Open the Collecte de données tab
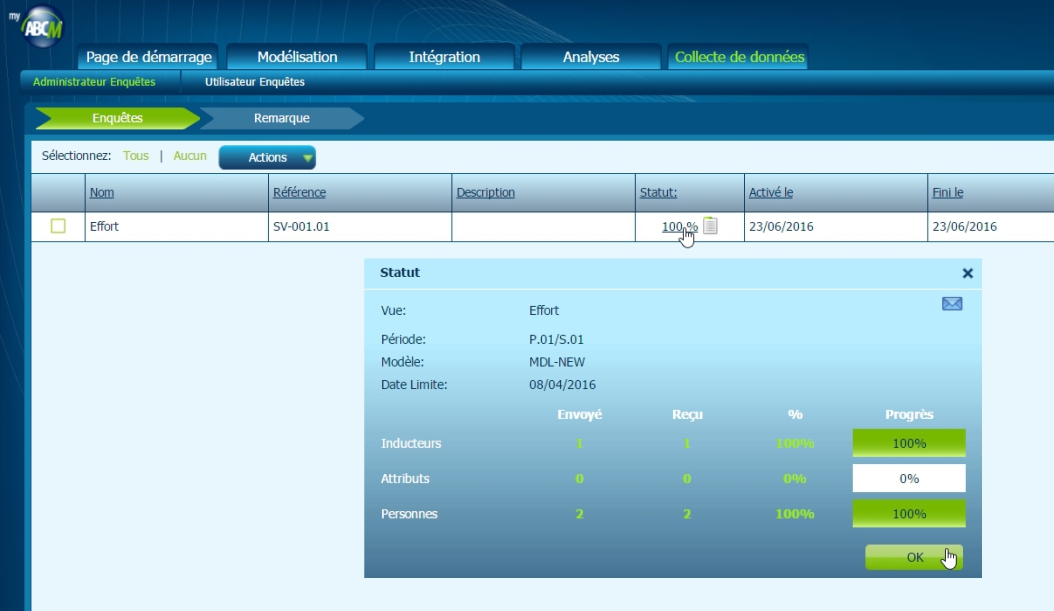The image size is (1054, 611). pos(739,57)
